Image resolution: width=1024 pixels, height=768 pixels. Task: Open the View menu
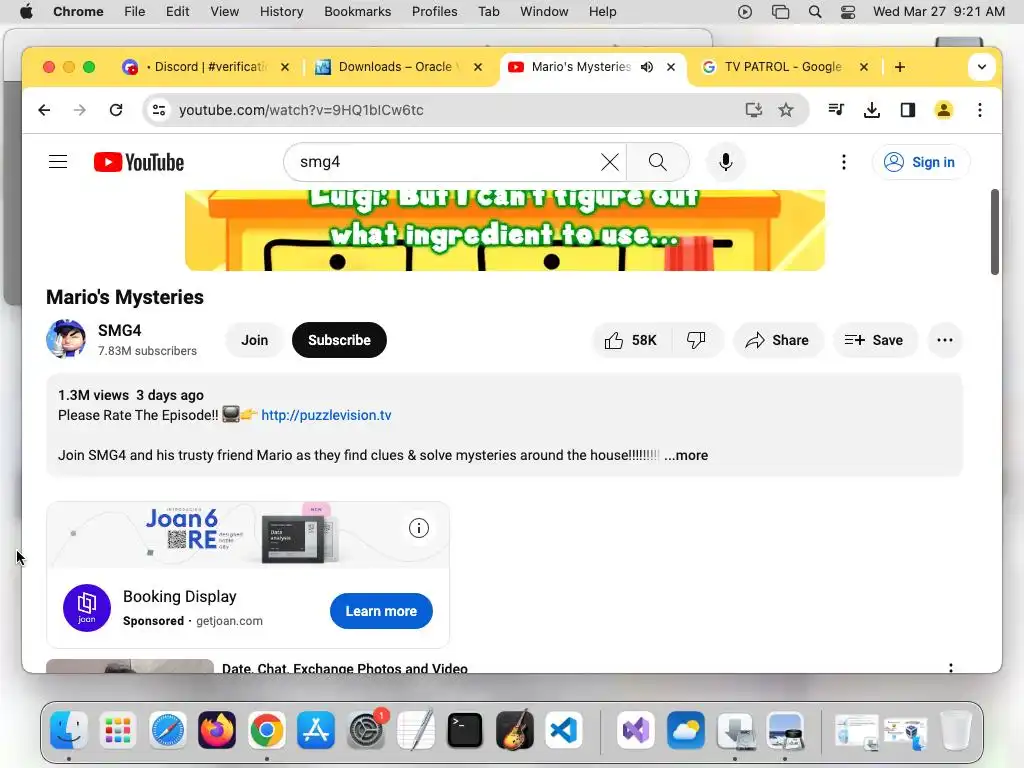(x=224, y=12)
